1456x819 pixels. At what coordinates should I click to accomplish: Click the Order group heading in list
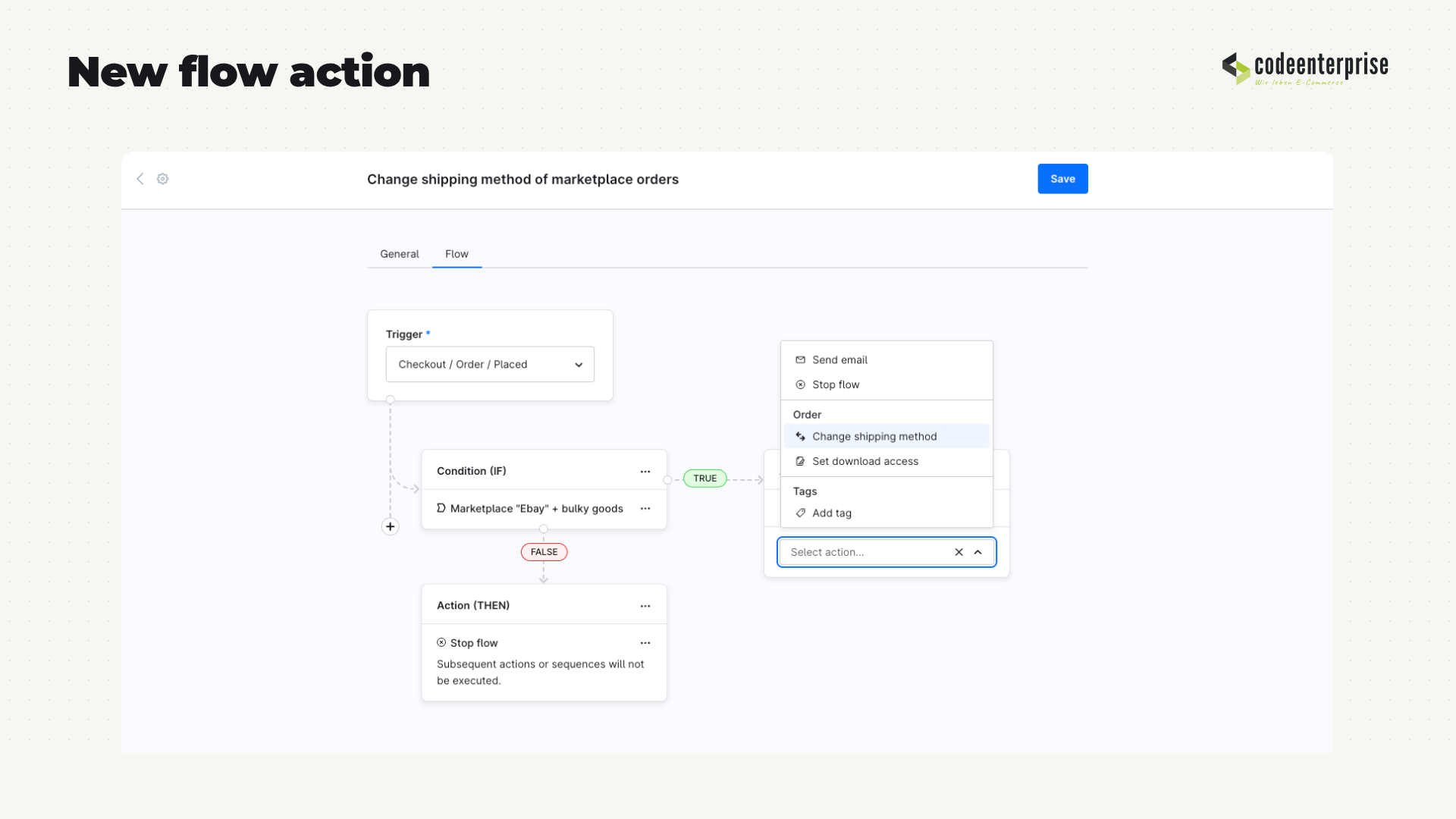(807, 415)
